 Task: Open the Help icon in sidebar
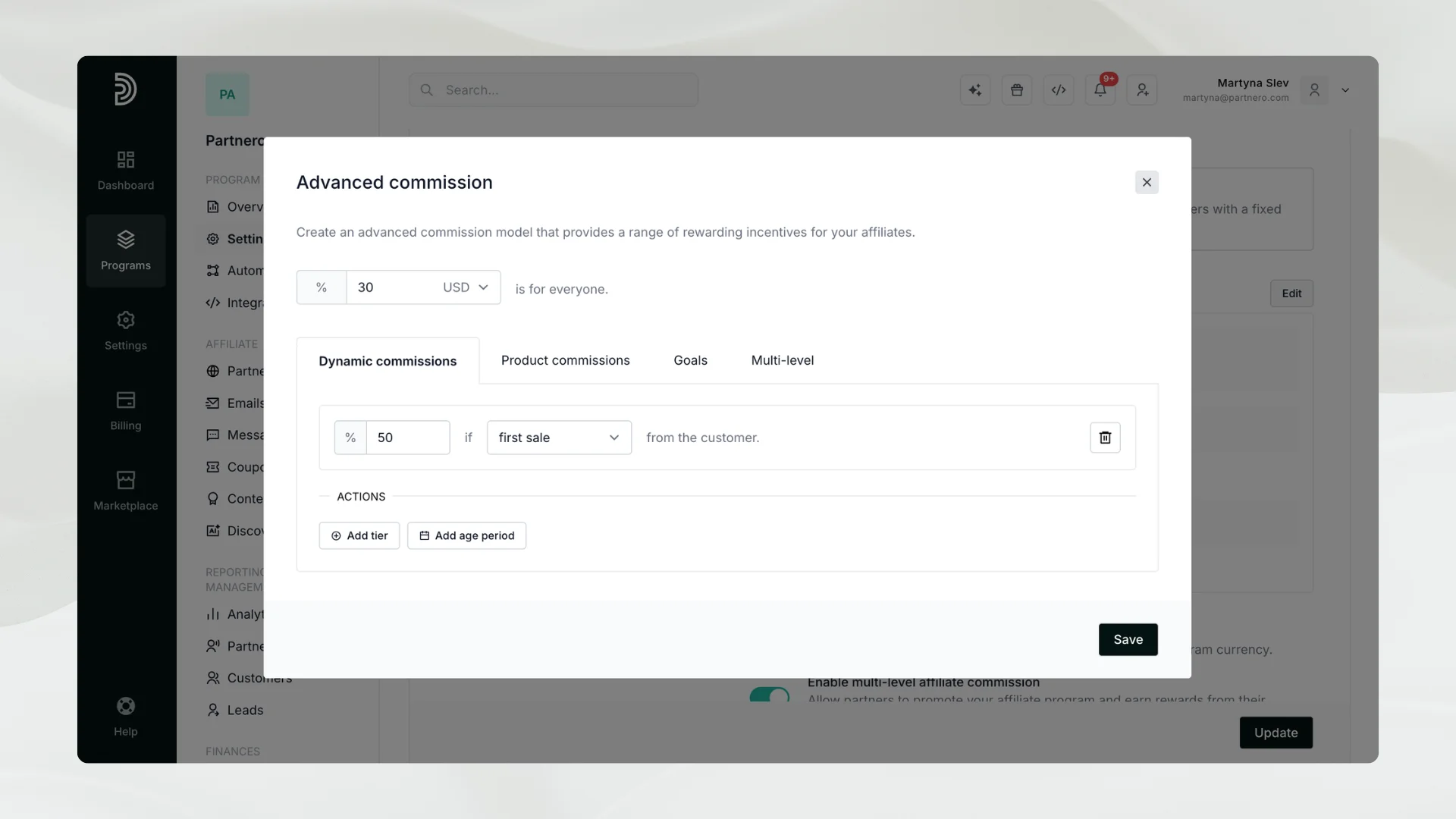[126, 717]
